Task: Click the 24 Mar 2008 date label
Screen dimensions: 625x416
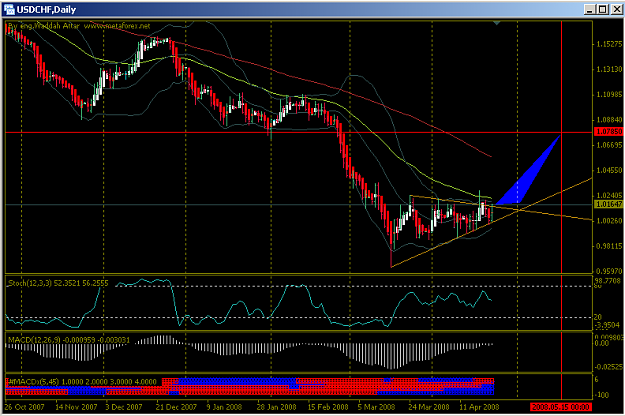Action: coord(428,407)
